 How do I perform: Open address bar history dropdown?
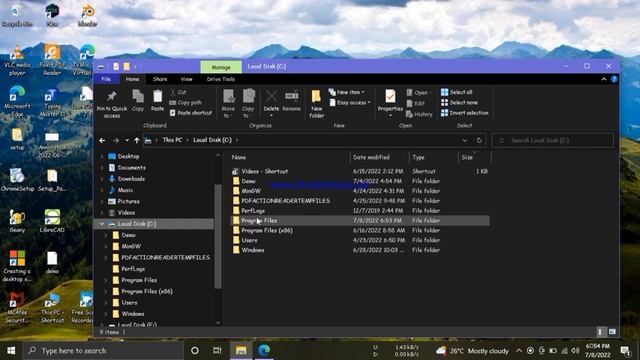(464, 140)
